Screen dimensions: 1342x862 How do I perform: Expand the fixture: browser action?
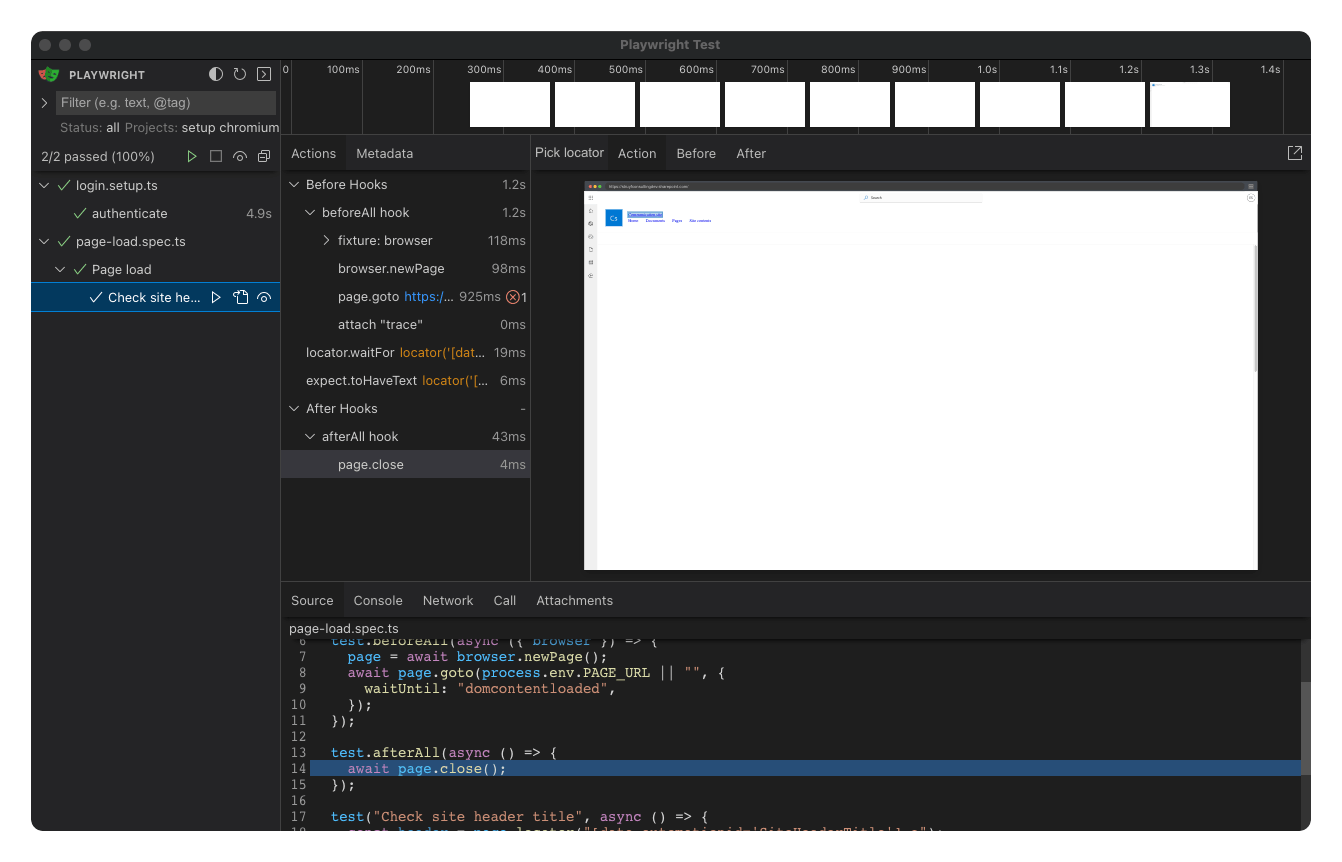tap(327, 241)
